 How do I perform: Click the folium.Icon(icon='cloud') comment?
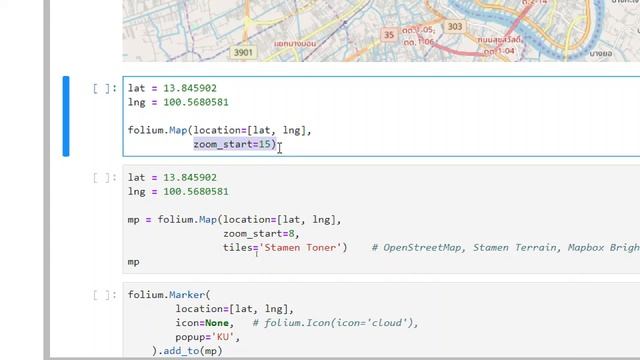[x=336, y=323]
